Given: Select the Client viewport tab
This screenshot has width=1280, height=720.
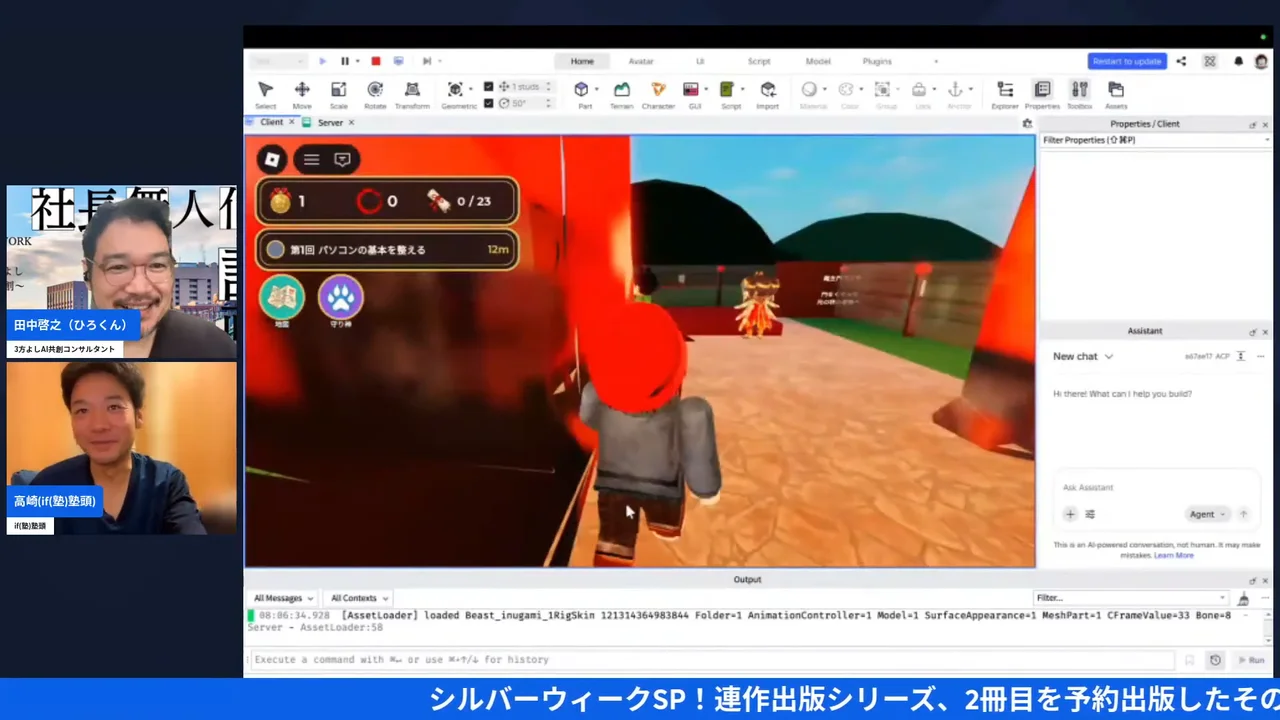Looking at the screenshot, I should [x=271, y=122].
